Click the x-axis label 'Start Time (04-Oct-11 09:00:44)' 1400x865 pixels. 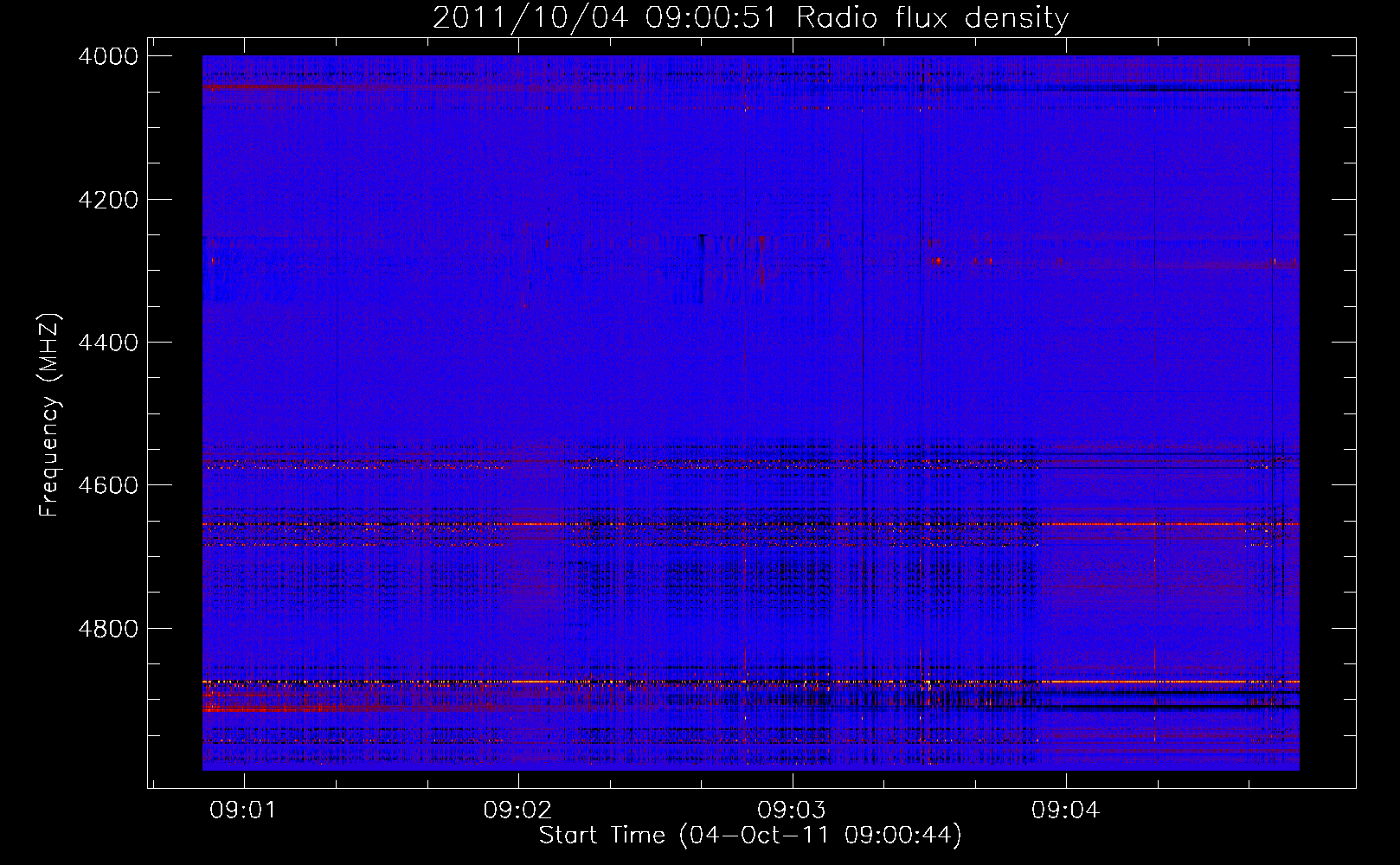click(750, 836)
